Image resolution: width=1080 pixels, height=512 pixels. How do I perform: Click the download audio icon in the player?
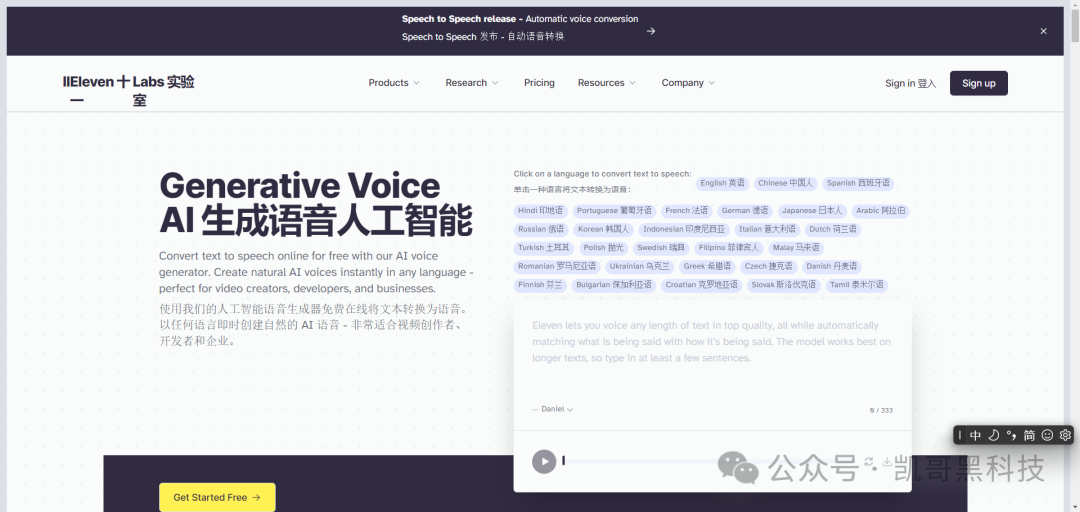pyautogui.click(x=887, y=461)
